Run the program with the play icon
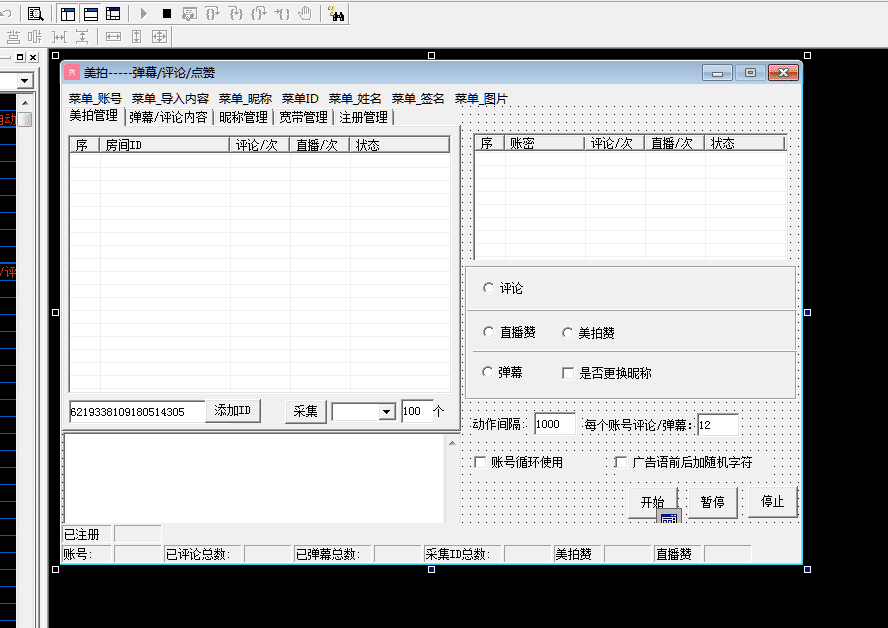This screenshot has height=628, width=888. [144, 13]
